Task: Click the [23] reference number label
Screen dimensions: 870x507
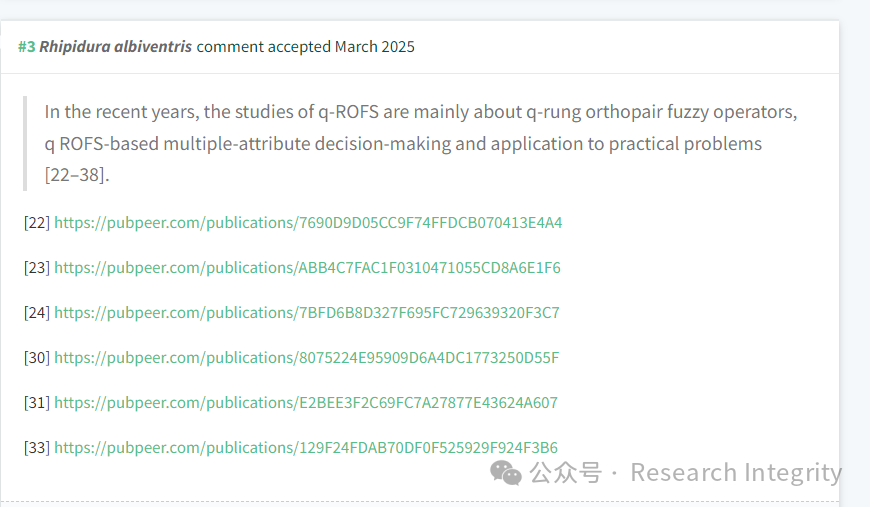Action: 37,267
